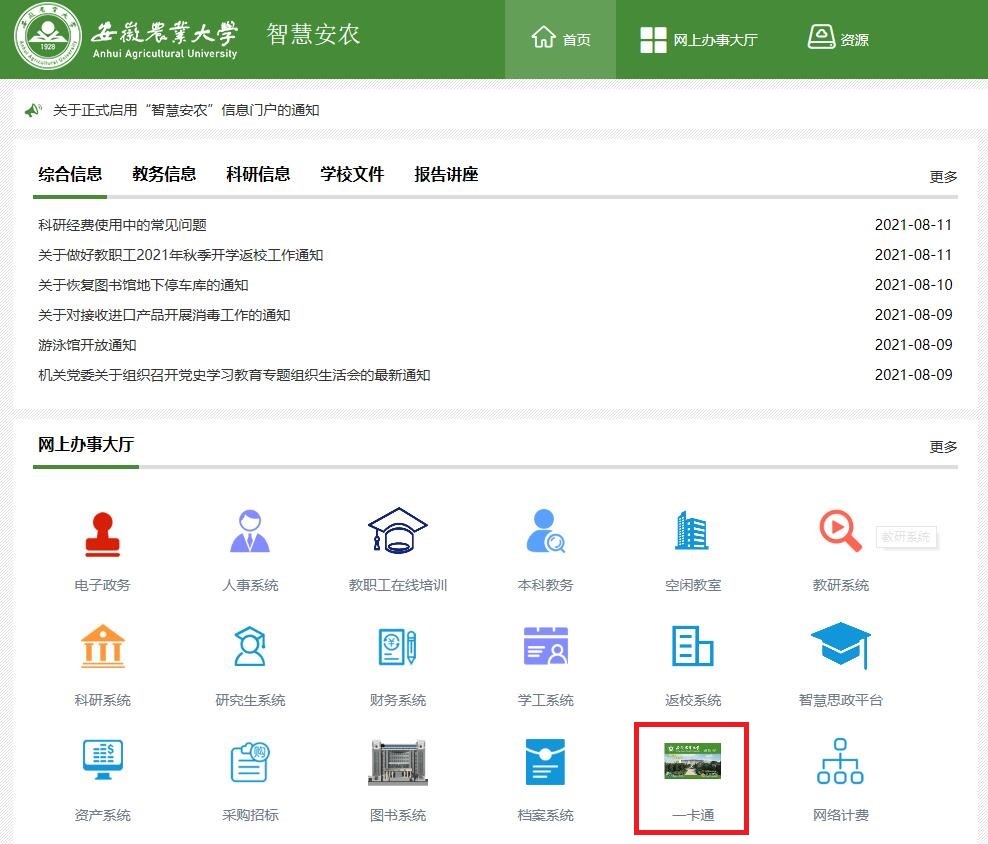Screen dimensions: 988x844
Task: Open the 游泳馆开放通知 notice link
Action: click(x=87, y=345)
